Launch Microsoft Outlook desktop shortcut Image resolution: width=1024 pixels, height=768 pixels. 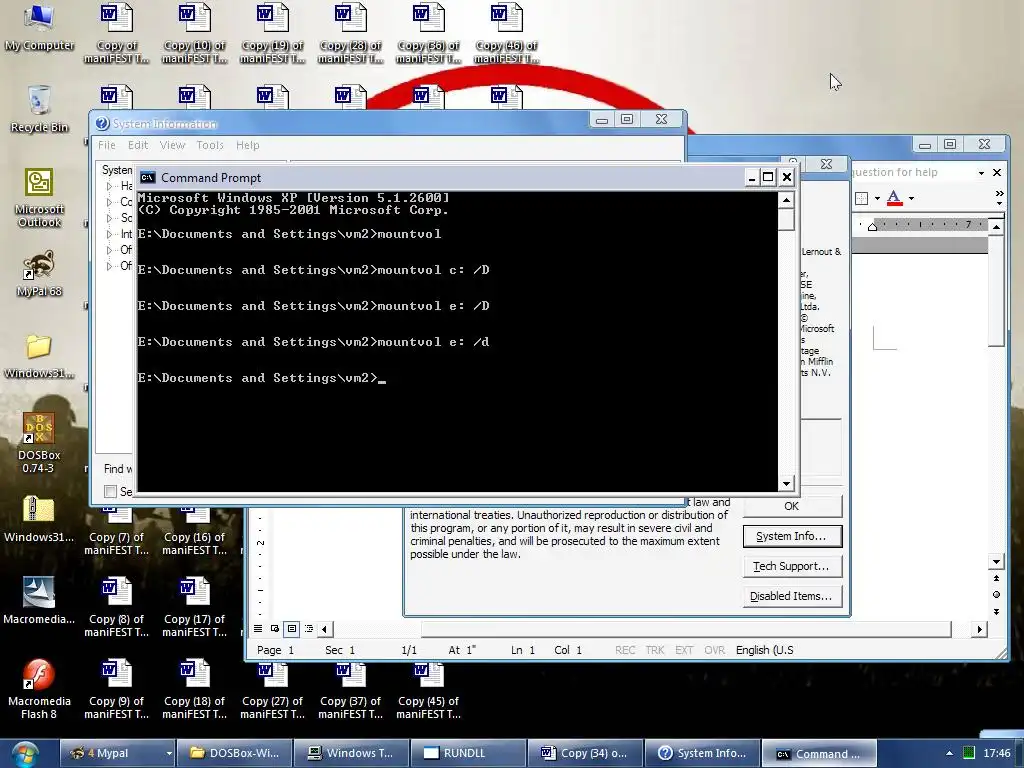coord(39,197)
